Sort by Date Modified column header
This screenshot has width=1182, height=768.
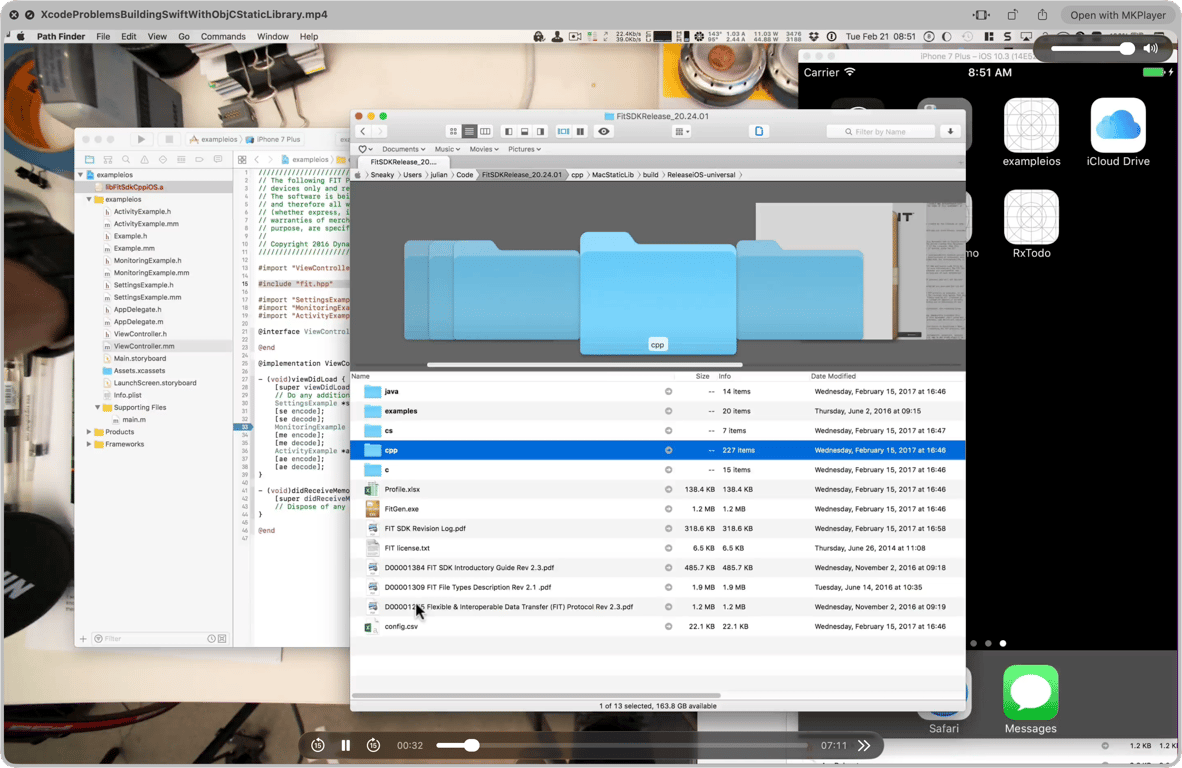tap(833, 375)
